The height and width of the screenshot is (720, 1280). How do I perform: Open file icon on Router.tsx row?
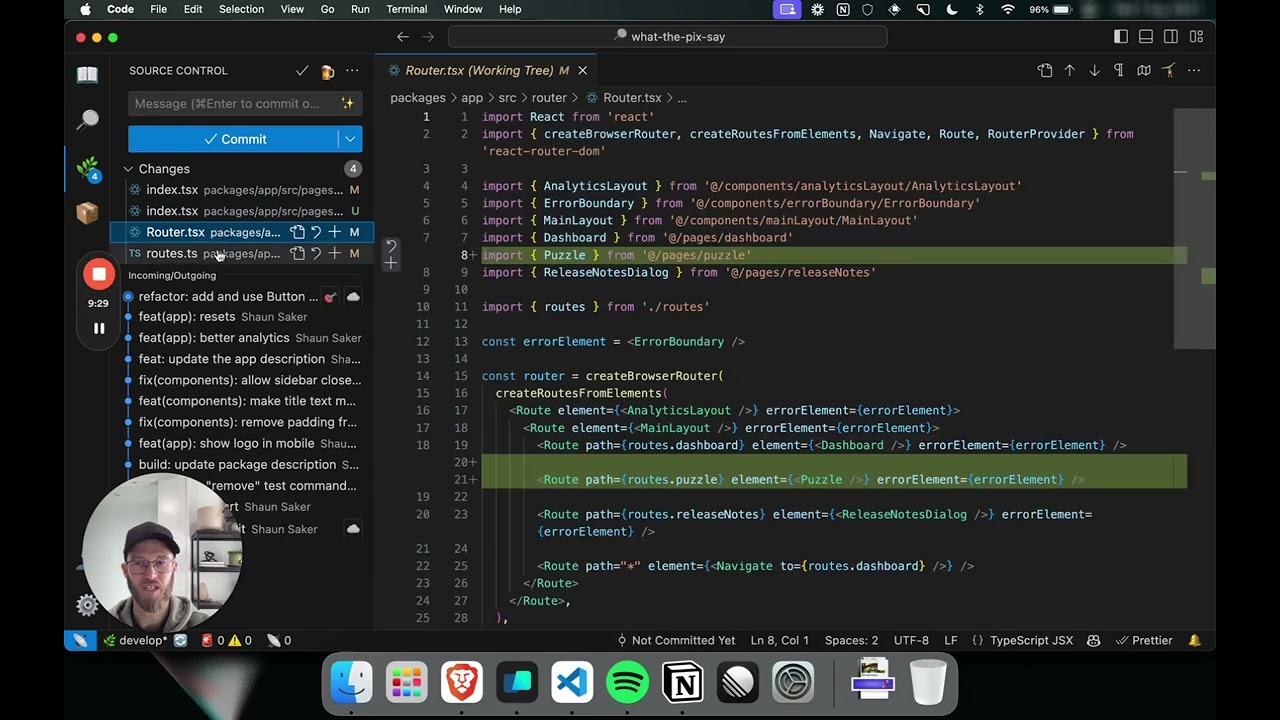coord(297,232)
